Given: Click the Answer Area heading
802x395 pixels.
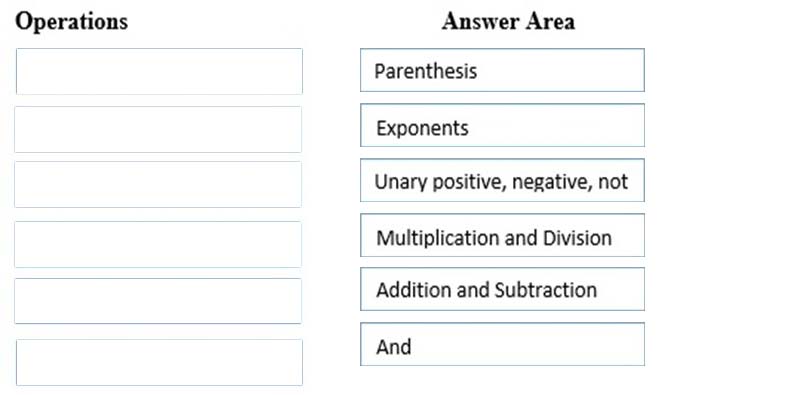Looking at the screenshot, I should pos(508,21).
